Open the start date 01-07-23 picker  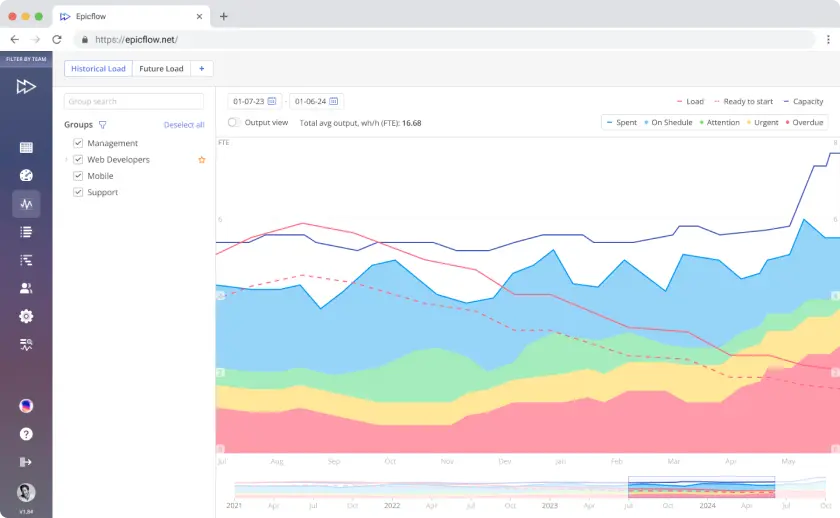(x=254, y=101)
